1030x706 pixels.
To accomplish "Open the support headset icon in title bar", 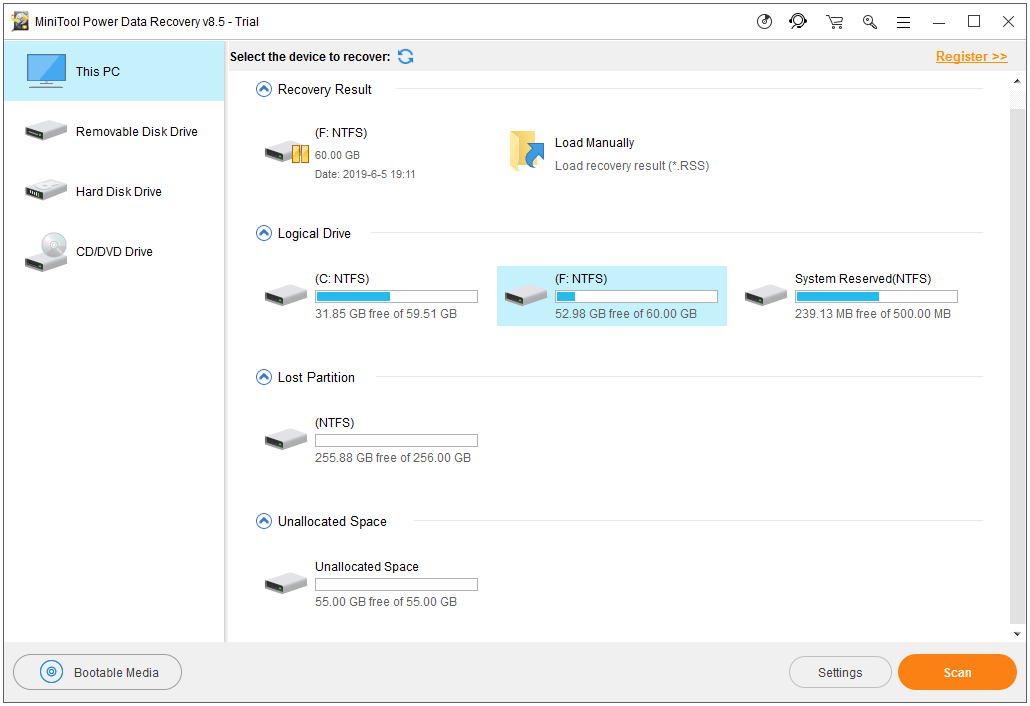I will (x=798, y=22).
